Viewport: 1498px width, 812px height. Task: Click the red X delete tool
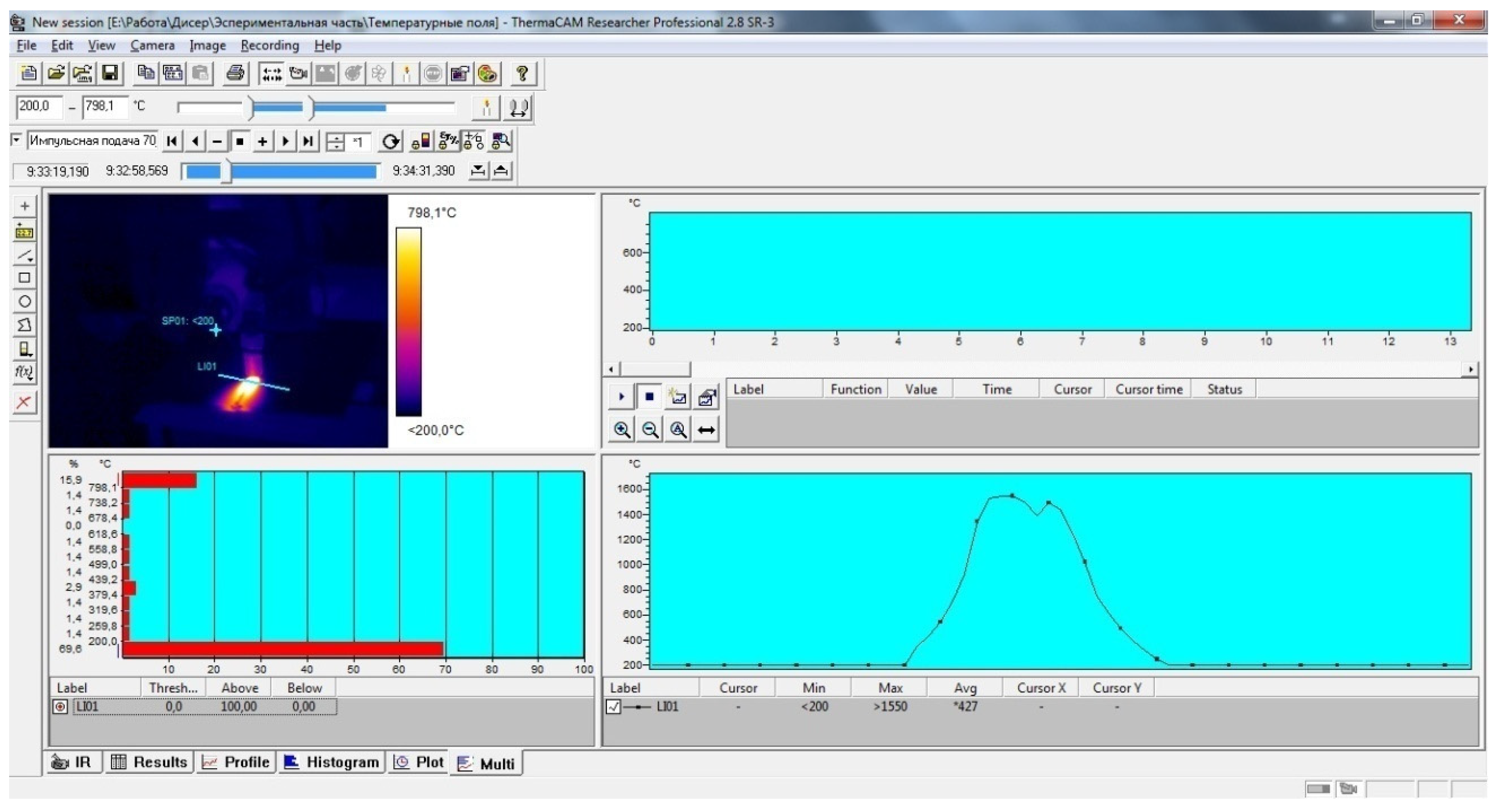coord(24,402)
